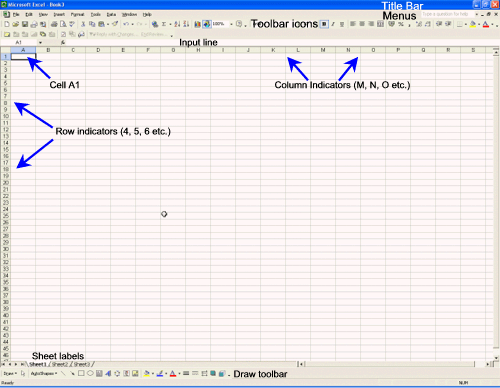Screen dimensions: 500x388
Task: Select the Oval tool in Draw toolbar
Action: click(x=90, y=373)
